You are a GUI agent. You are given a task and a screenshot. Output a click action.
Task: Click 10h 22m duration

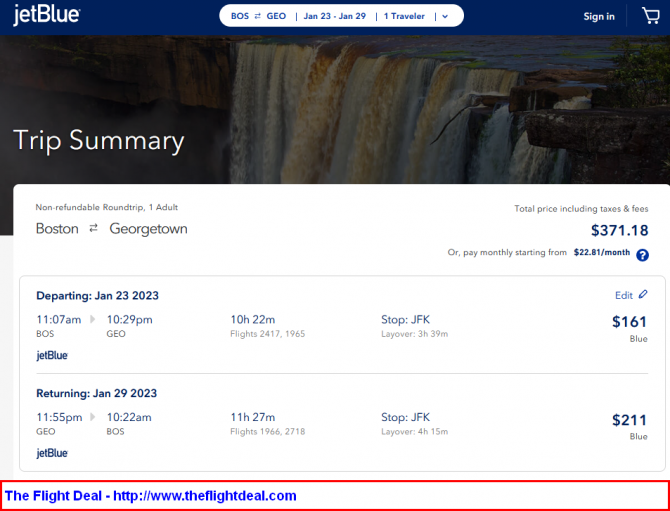tap(253, 320)
